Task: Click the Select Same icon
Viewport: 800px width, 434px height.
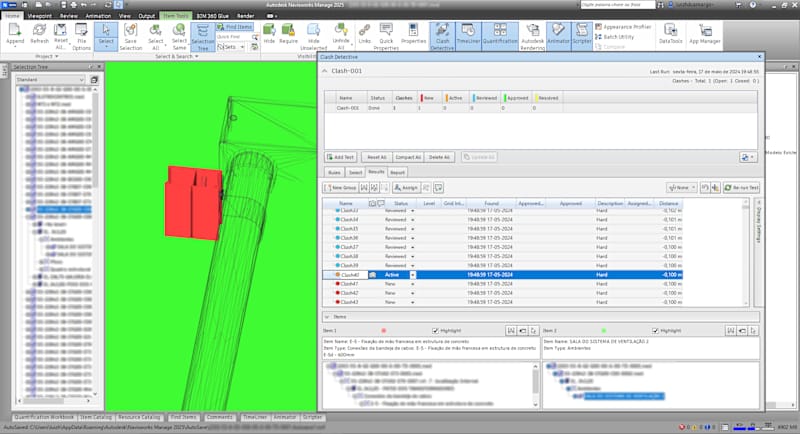Action: (179, 35)
